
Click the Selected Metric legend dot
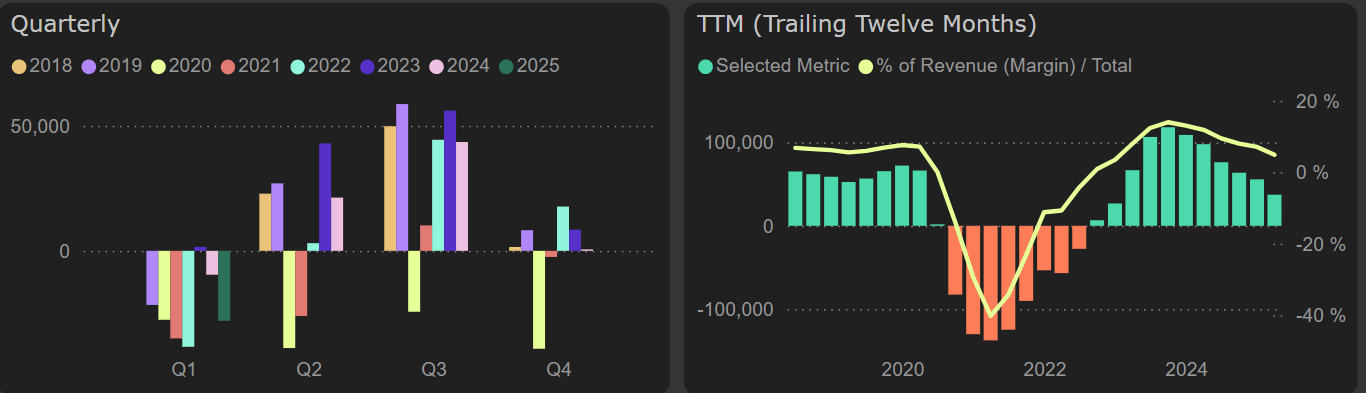coord(705,67)
